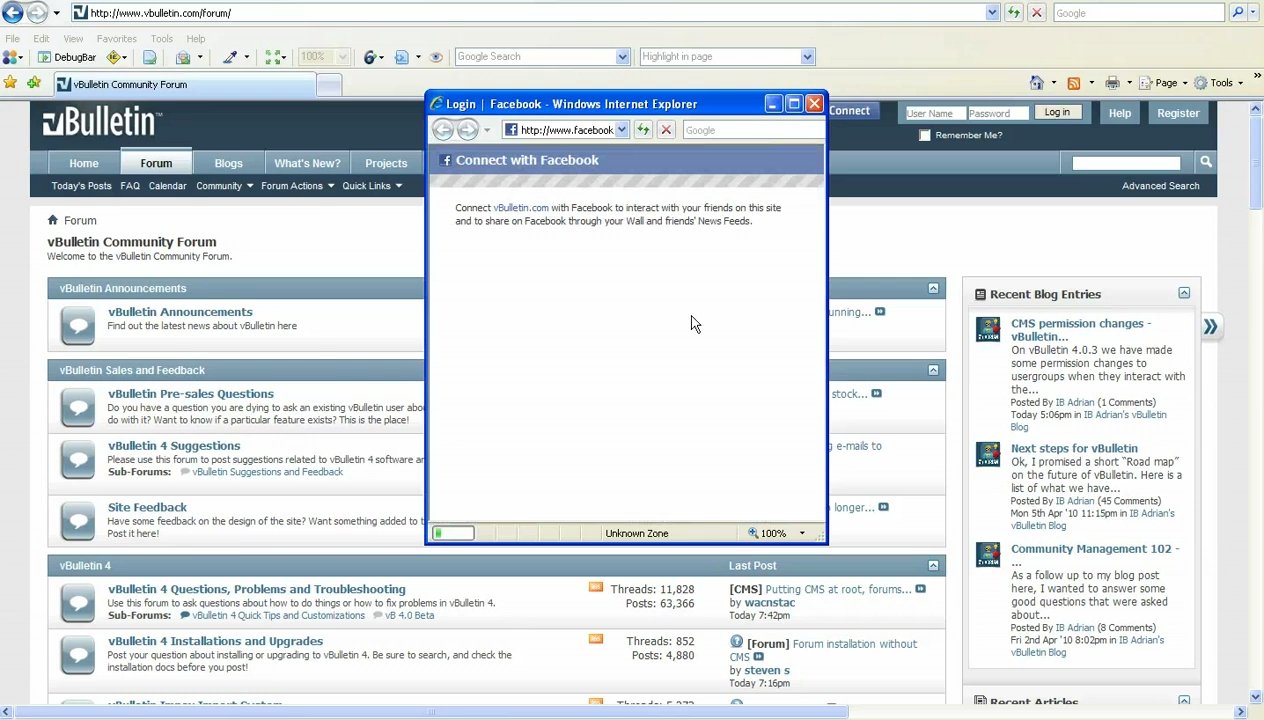Open the View menu in the menu bar

point(73,39)
